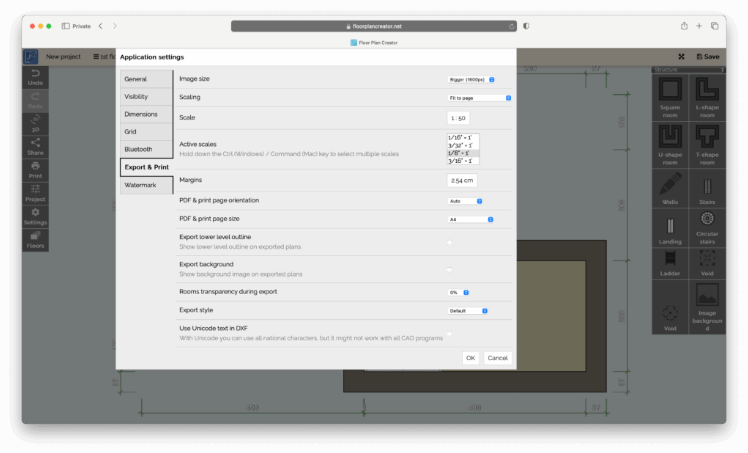Image resolution: width=748 pixels, height=453 pixels.
Task: Open the Project icon in sidebar
Action: [x=35, y=192]
